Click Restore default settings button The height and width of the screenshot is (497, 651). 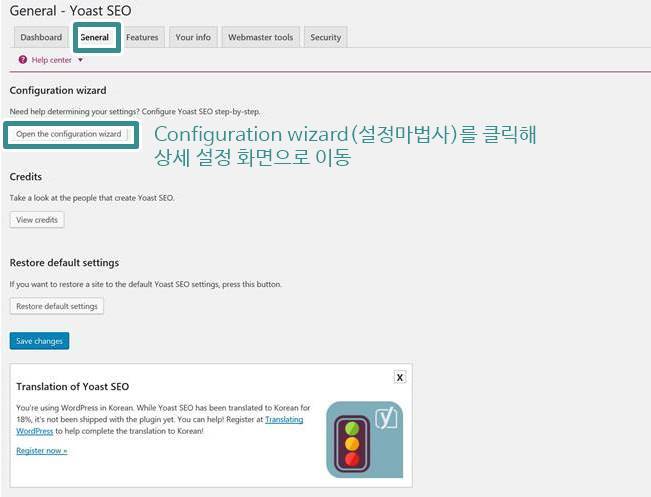pyautogui.click(x=57, y=306)
